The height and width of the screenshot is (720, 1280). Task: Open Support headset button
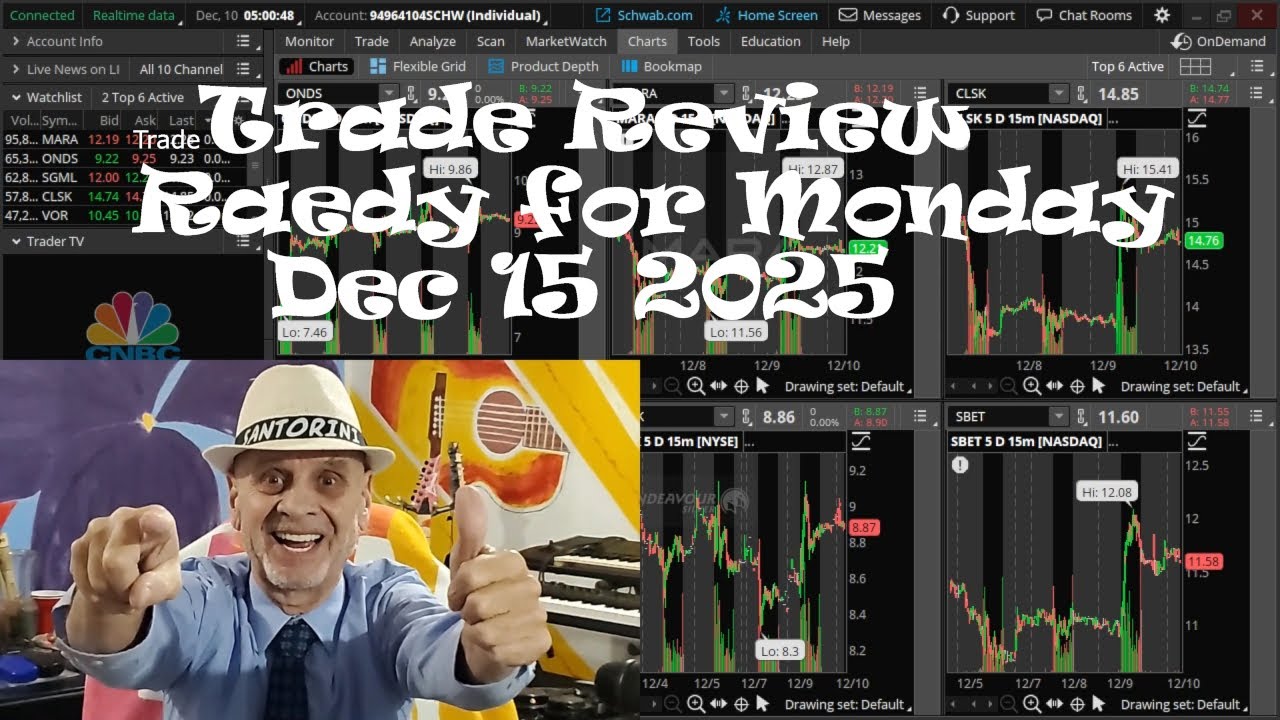pos(980,15)
